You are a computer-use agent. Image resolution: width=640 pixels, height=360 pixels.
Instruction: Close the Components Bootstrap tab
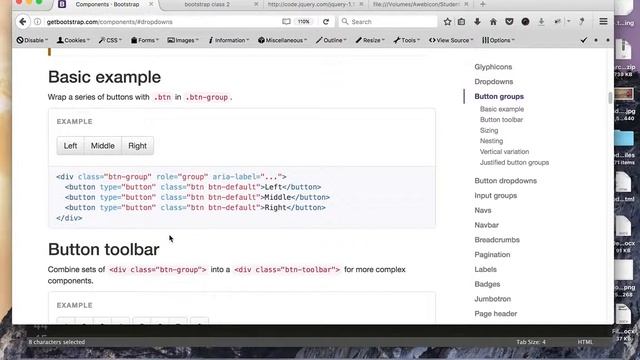pos(151,4)
